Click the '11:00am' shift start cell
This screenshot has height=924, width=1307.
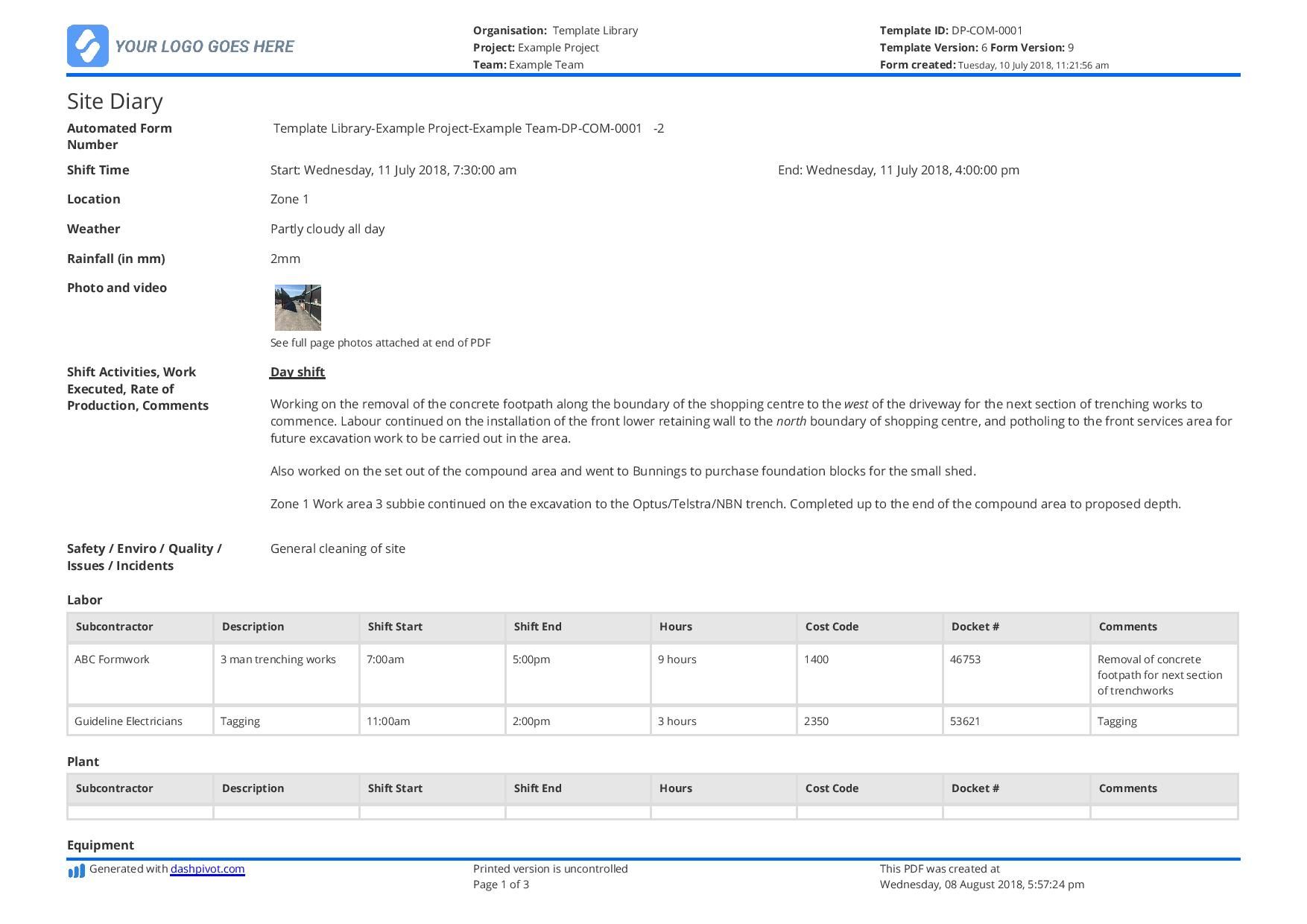pos(432,721)
